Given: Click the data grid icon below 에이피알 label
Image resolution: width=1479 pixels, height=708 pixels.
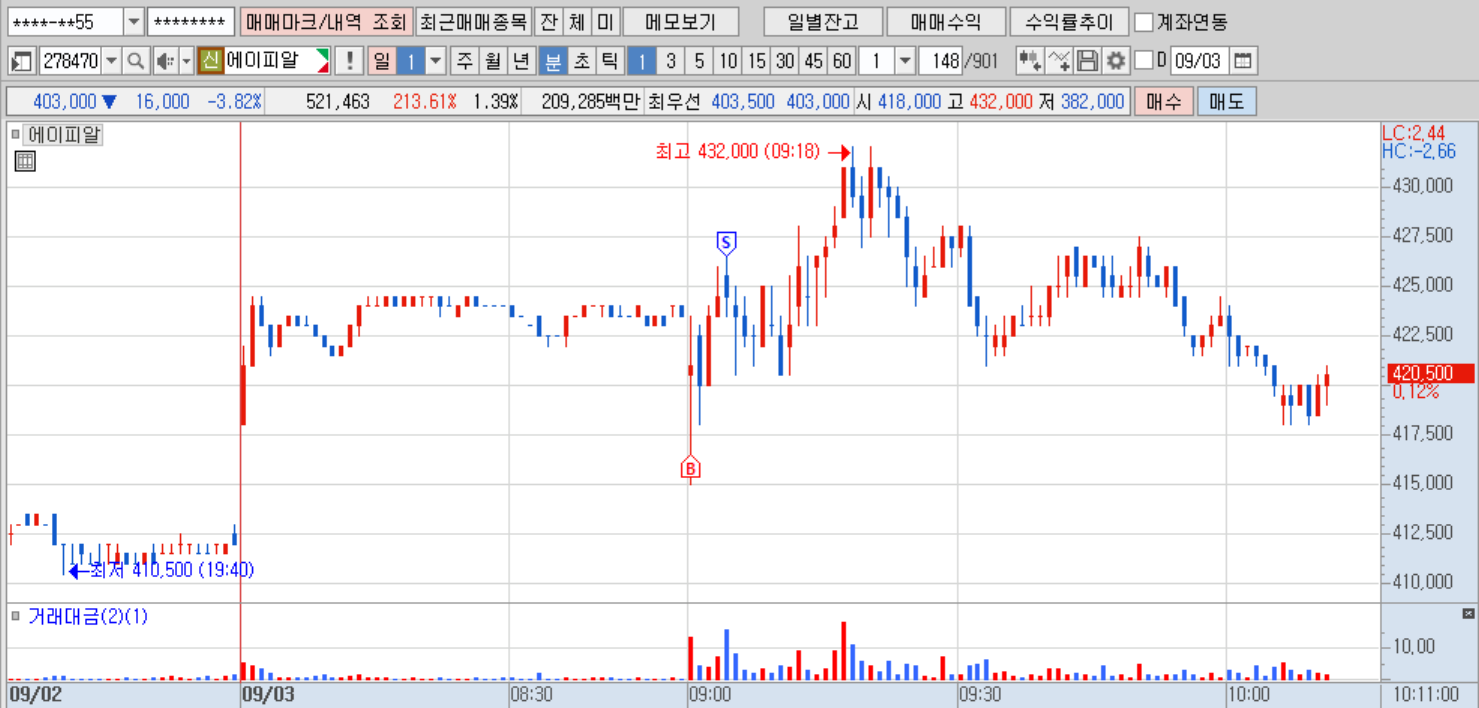Looking at the screenshot, I should (x=25, y=161).
